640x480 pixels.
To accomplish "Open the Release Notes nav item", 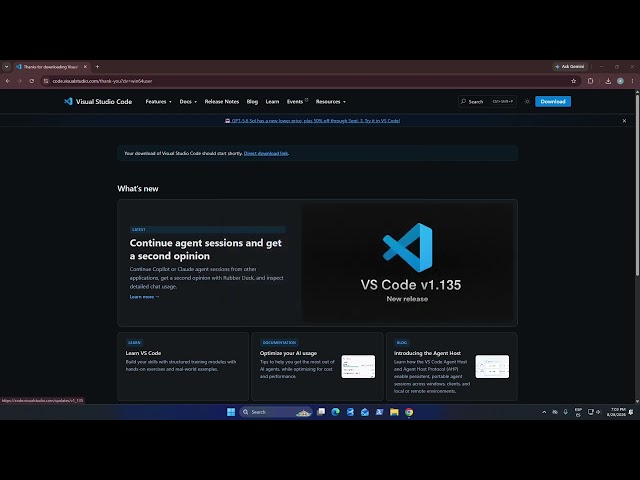I will click(222, 102).
